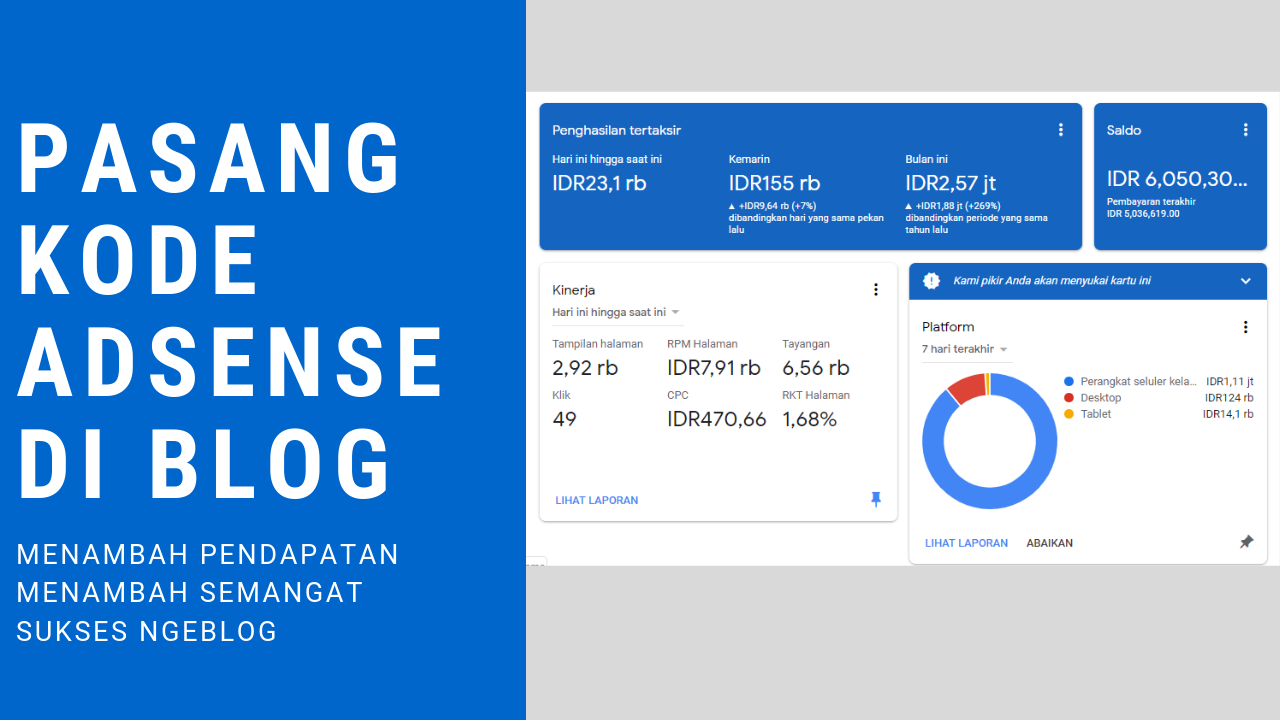Open the Saldo card options menu
This screenshot has height=720, width=1280.
(x=1245, y=129)
